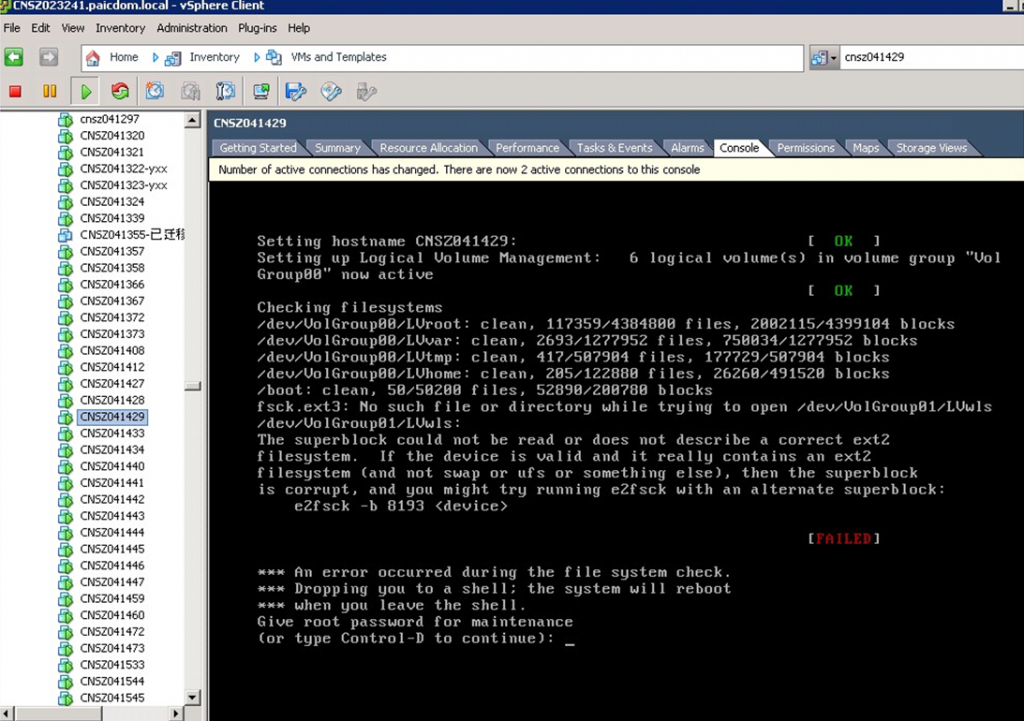Viewport: 1024px width, 721px height.
Task: Power on the VM with green play icon
Action: [x=86, y=91]
